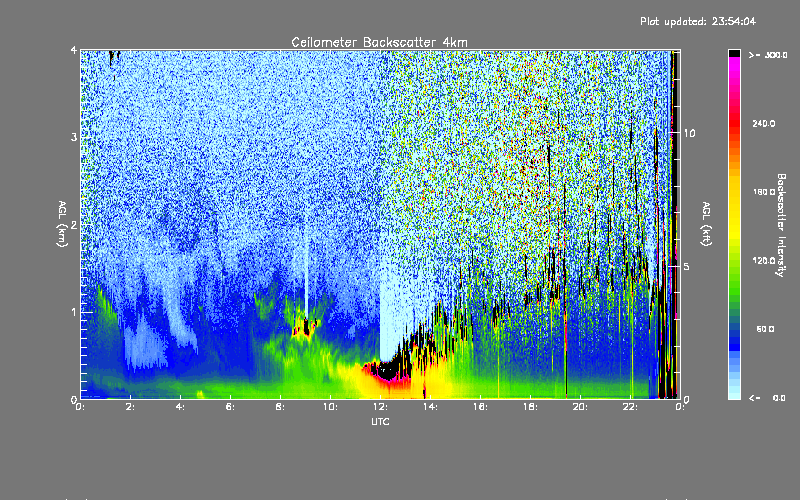This screenshot has height=500, width=800.
Task: Click the '14:' UTC time tick
Action: [430, 407]
